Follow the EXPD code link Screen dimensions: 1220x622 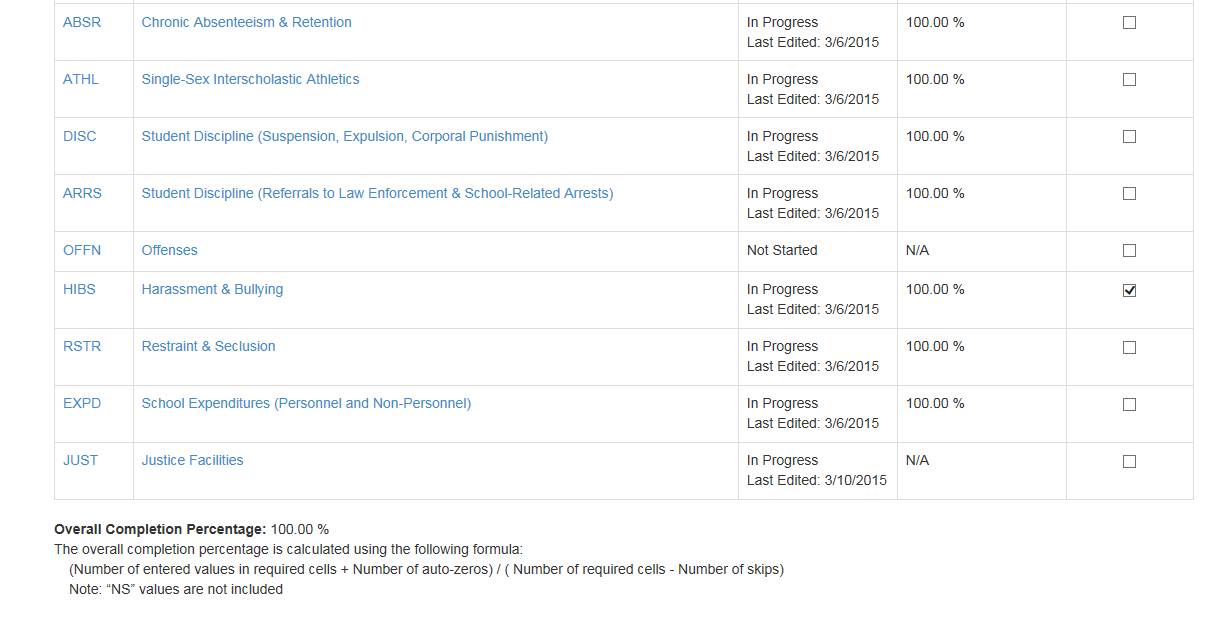82,403
